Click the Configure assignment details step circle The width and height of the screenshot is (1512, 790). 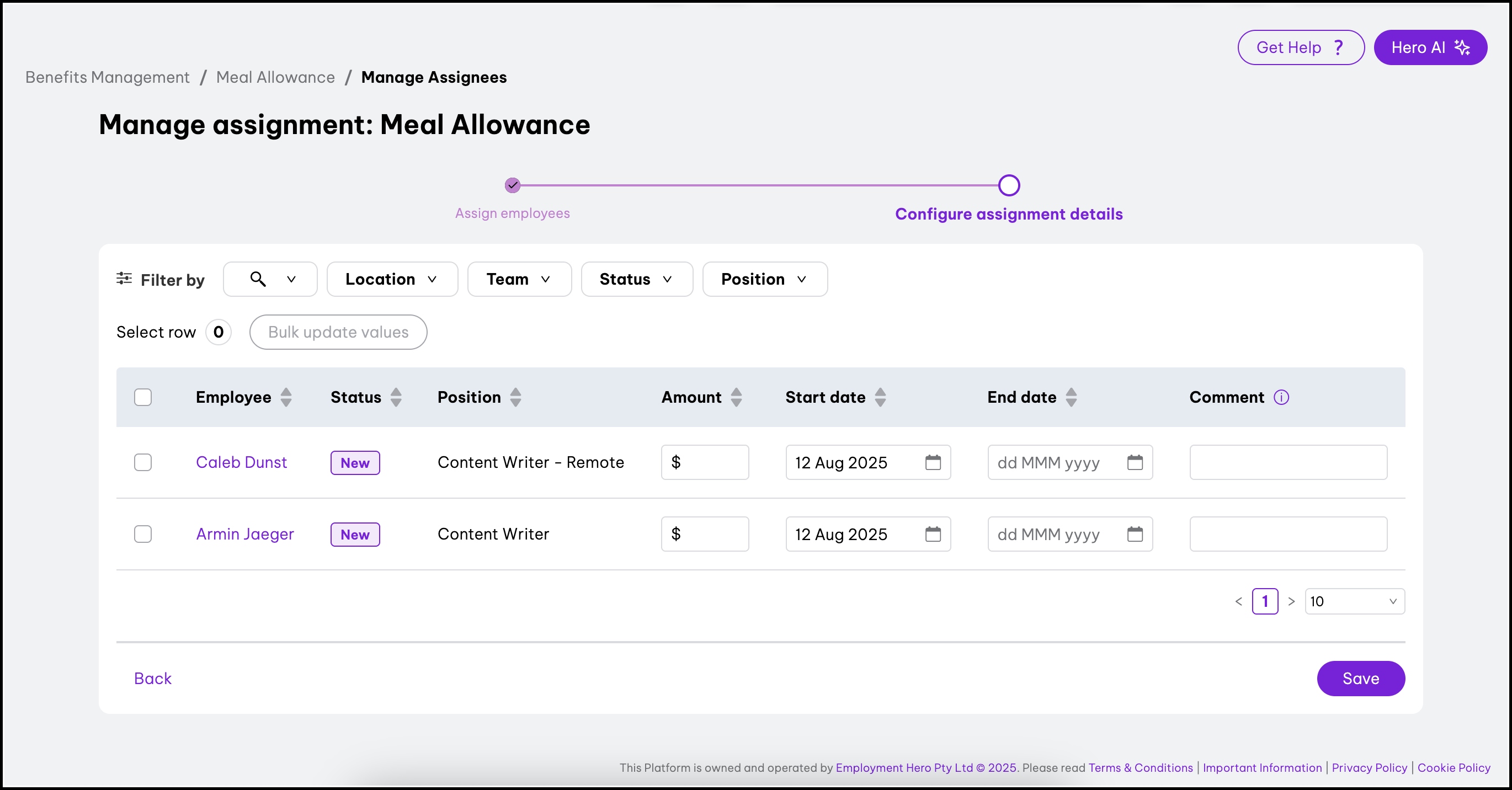1008,185
